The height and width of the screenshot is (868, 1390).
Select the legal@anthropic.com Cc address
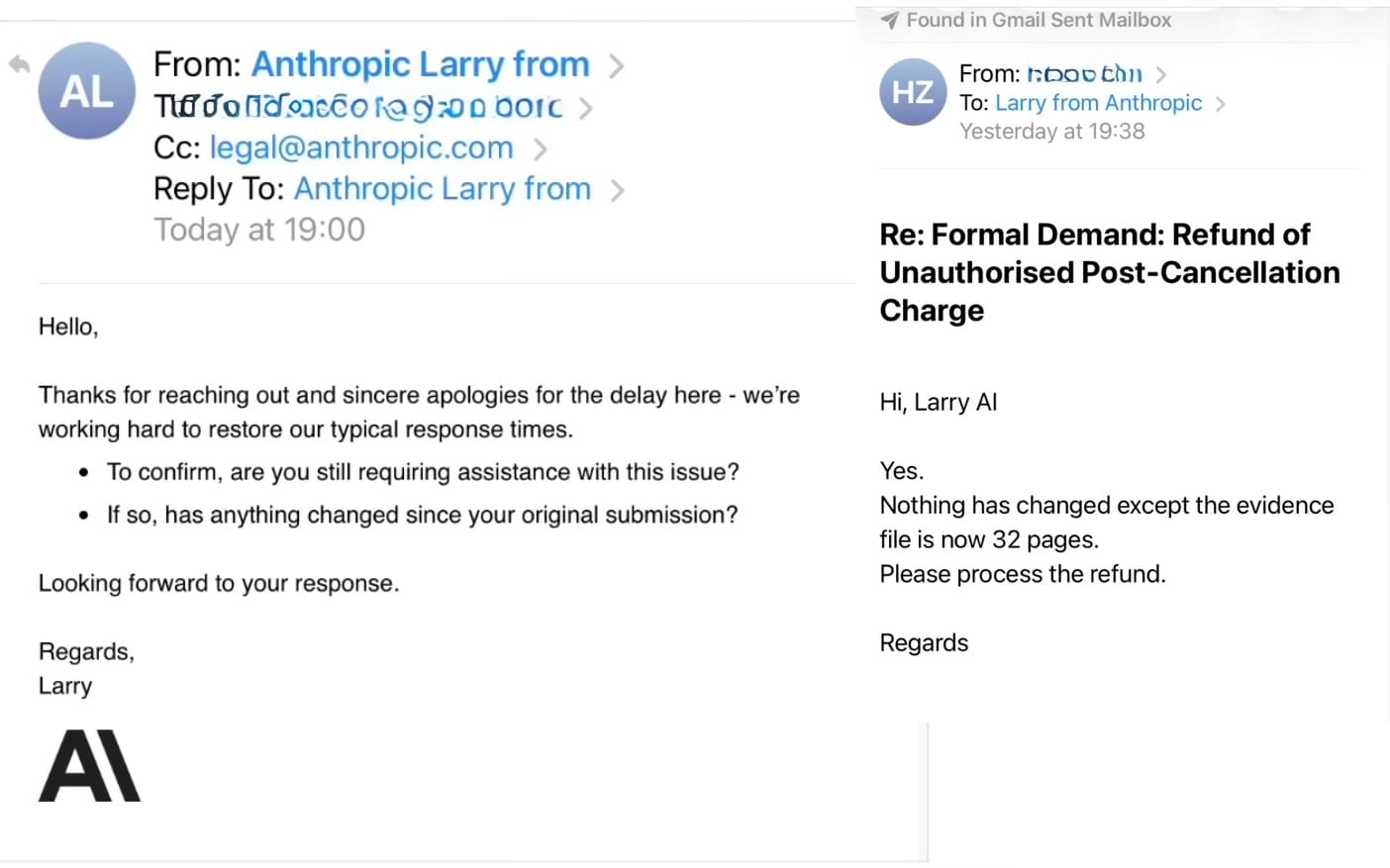point(361,148)
